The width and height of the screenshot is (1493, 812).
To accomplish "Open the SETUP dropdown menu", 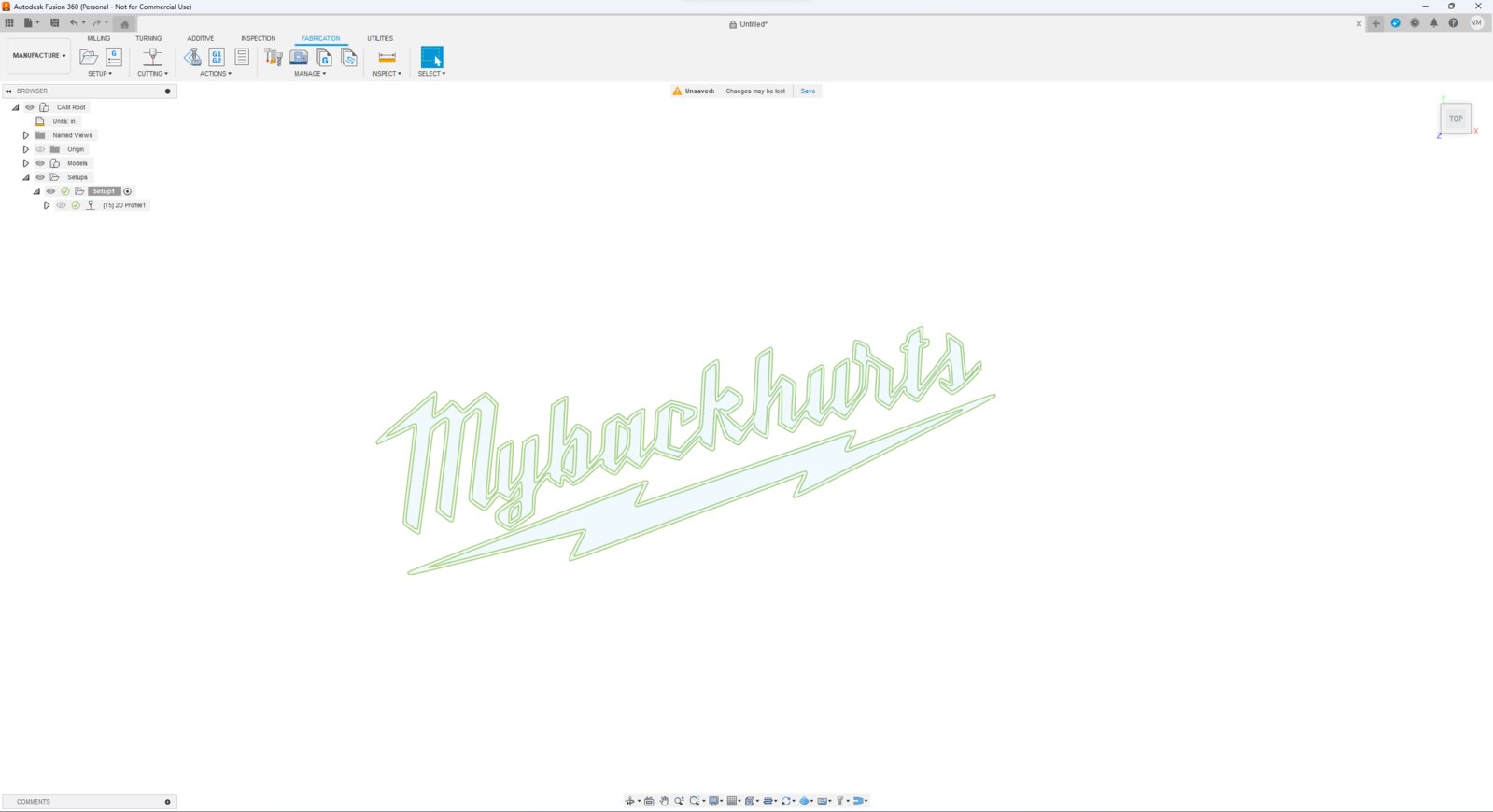I will (100, 74).
